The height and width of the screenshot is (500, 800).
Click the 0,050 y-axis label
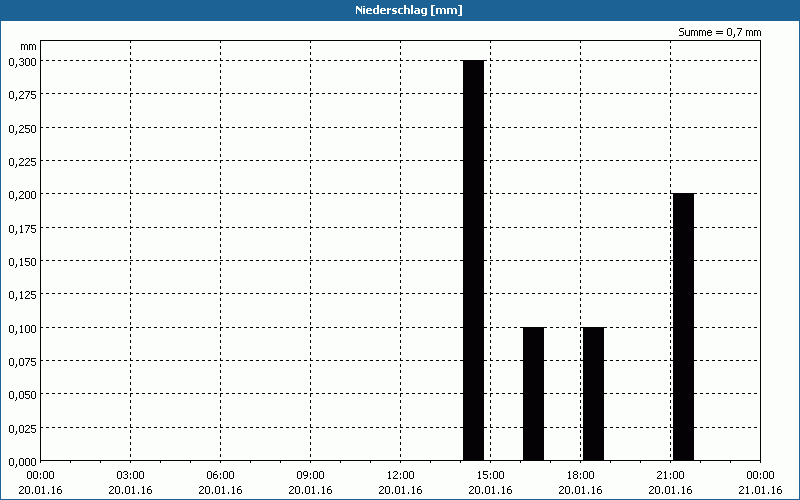click(22, 395)
